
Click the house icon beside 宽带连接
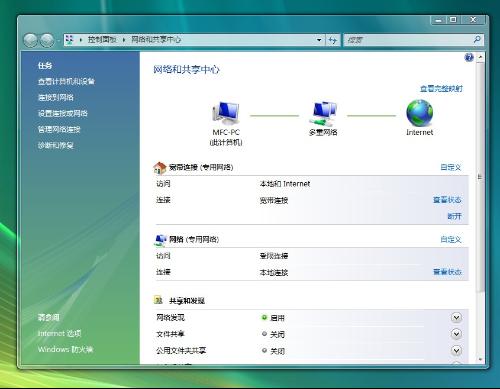(160, 167)
